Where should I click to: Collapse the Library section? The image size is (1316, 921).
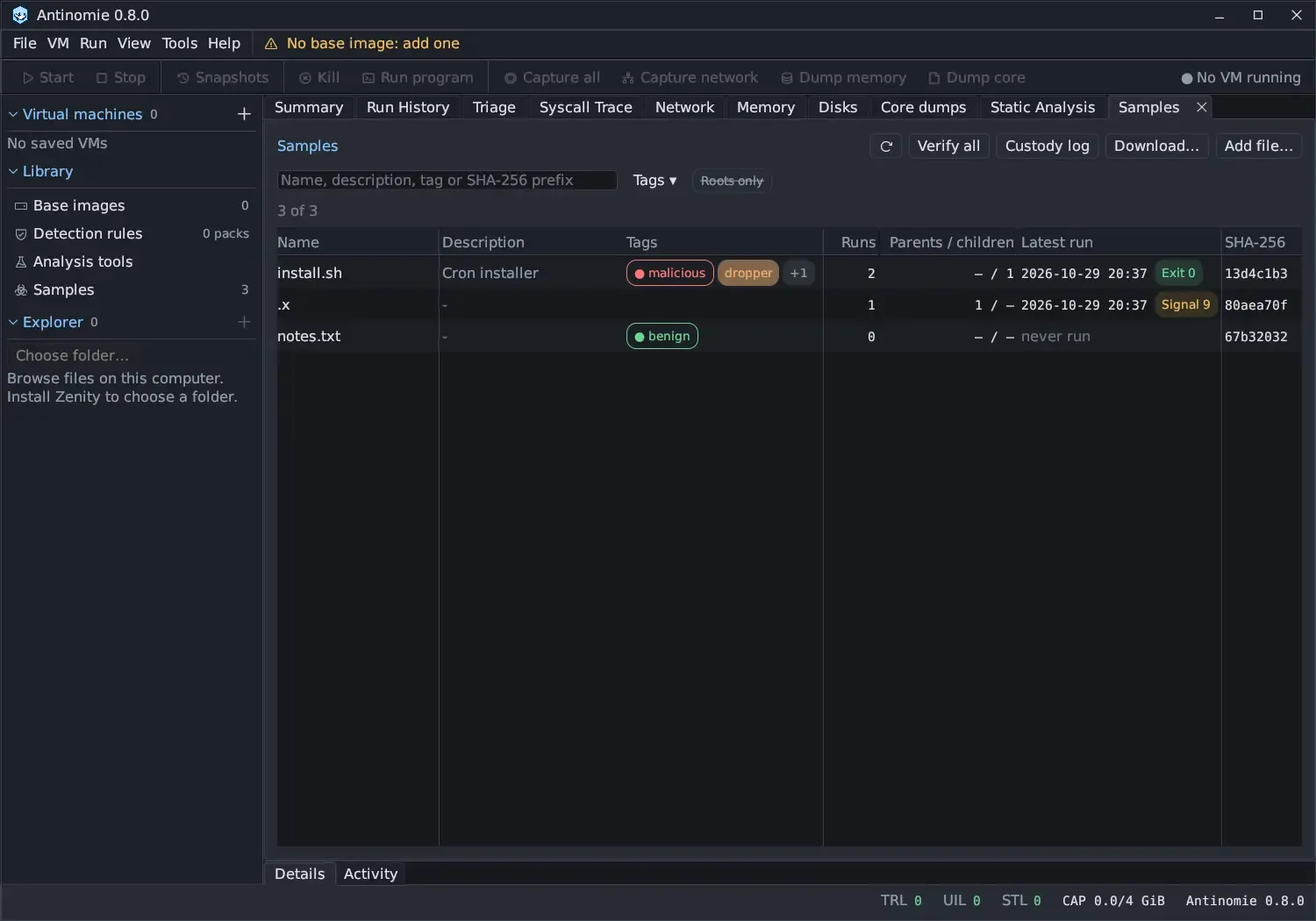tap(13, 171)
